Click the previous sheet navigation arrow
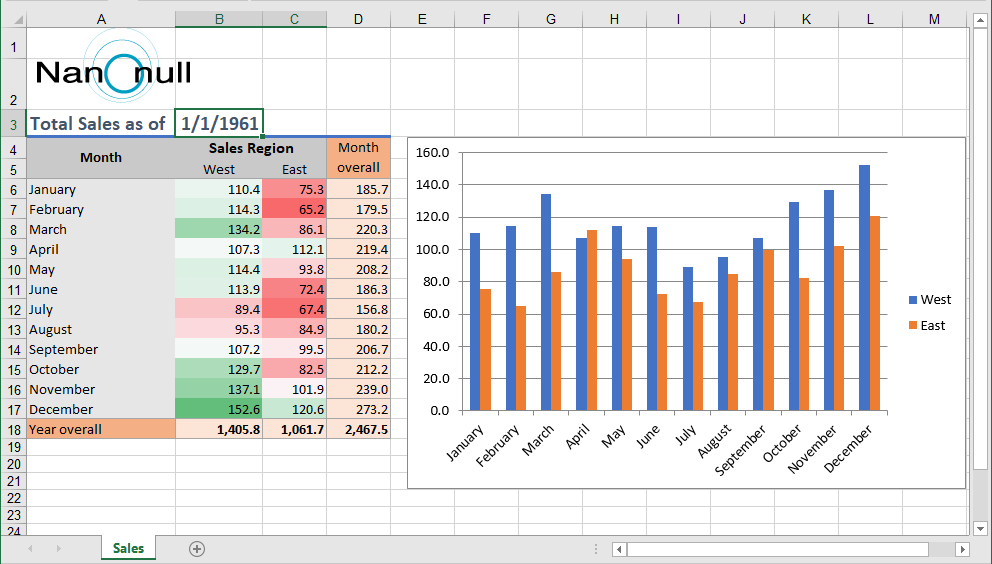Viewport: 992px width, 564px height. tap(30, 549)
